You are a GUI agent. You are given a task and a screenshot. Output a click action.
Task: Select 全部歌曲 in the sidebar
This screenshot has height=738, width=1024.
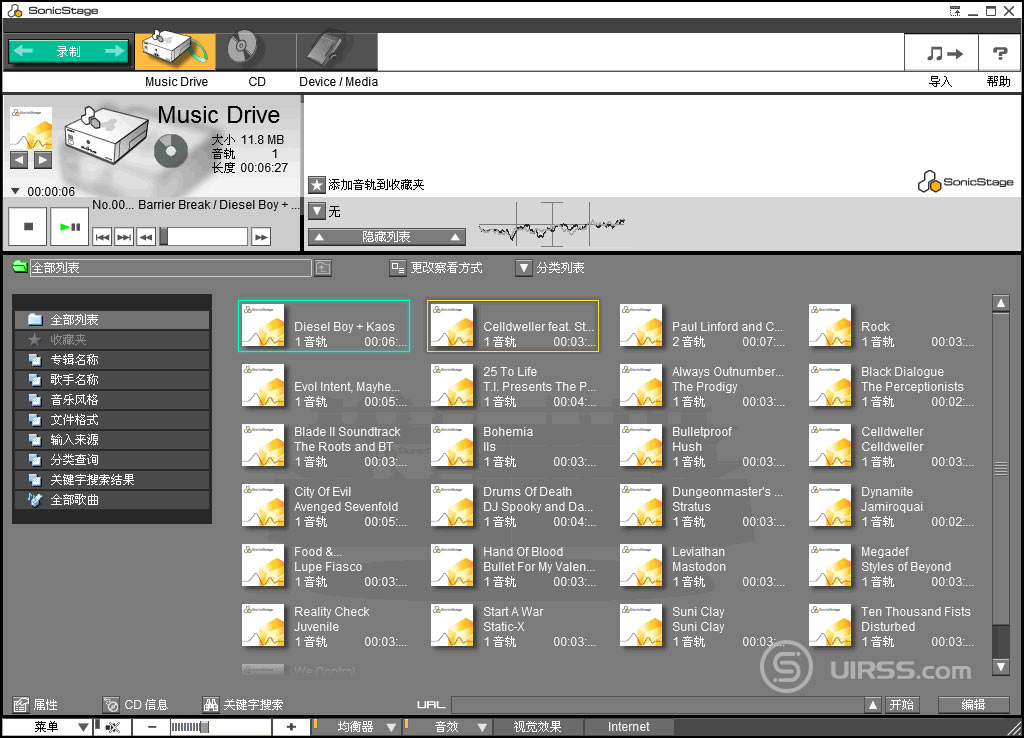click(x=112, y=500)
